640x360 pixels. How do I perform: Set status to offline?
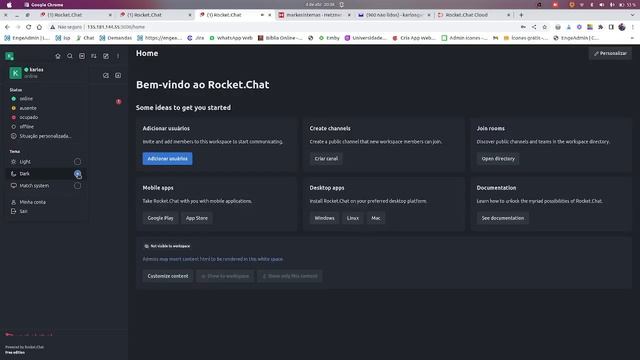click(x=27, y=127)
